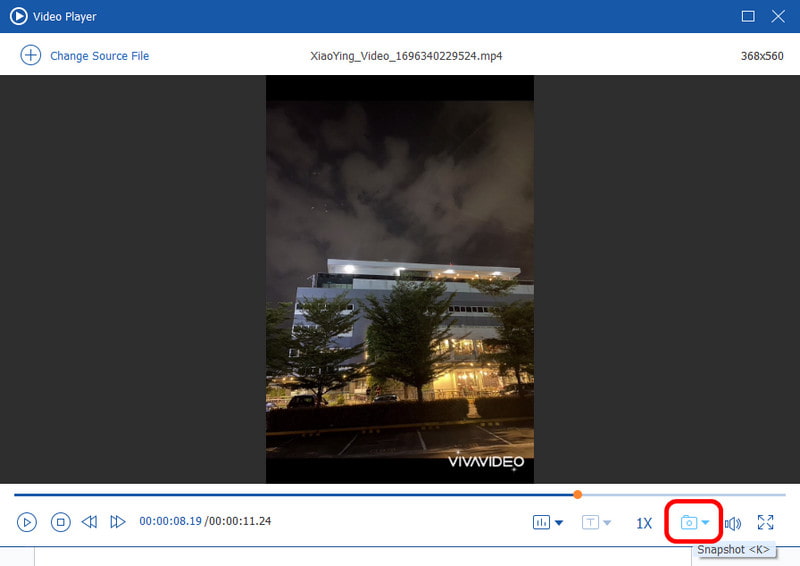Click the audio track bars icon
This screenshot has width=800, height=566.
542,522
